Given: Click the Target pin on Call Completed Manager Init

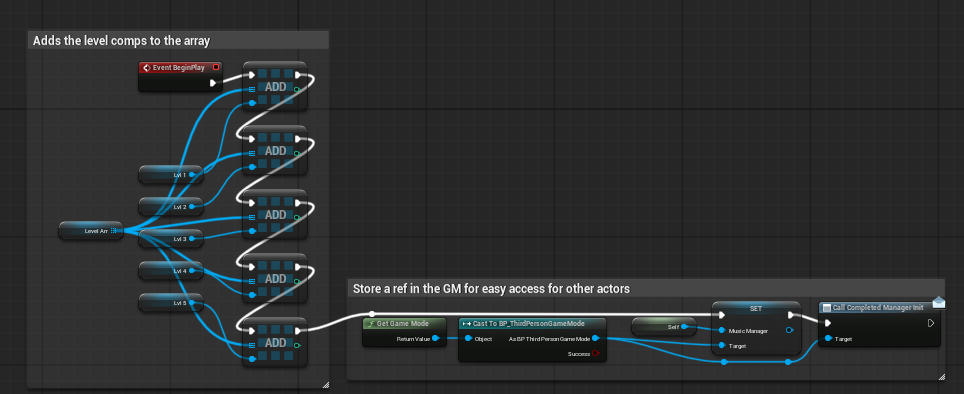Looking at the screenshot, I should click(x=828, y=339).
